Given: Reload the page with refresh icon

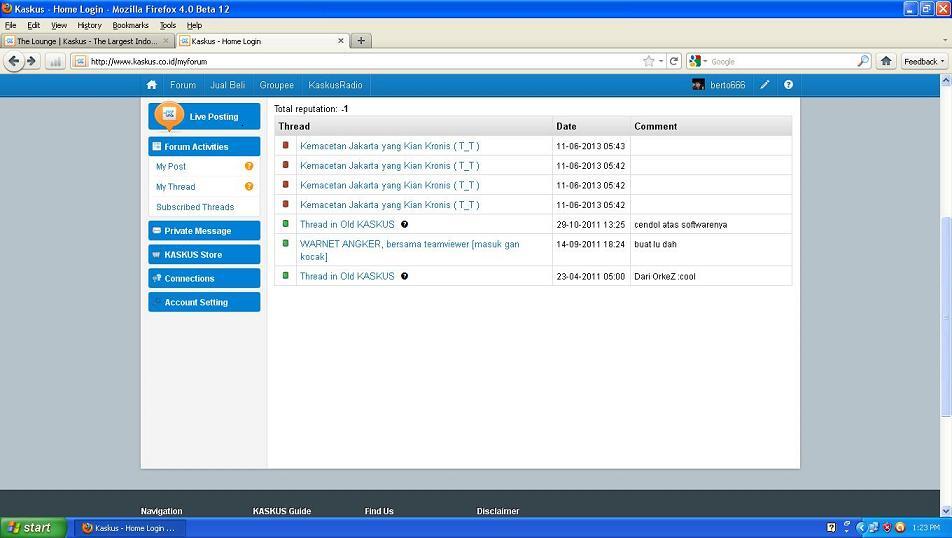Looking at the screenshot, I should click(x=674, y=61).
